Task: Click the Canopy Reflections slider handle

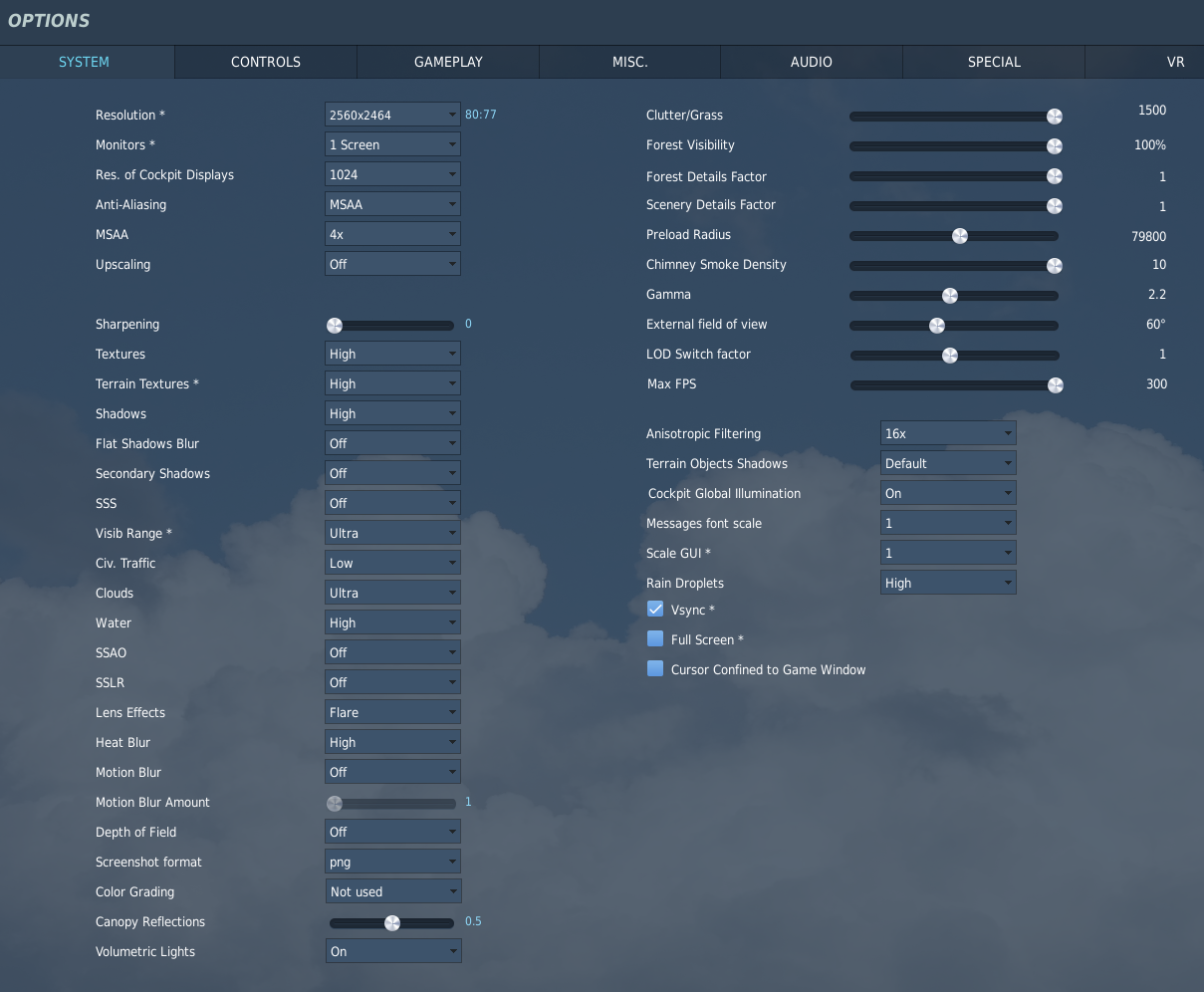Action: [392, 923]
